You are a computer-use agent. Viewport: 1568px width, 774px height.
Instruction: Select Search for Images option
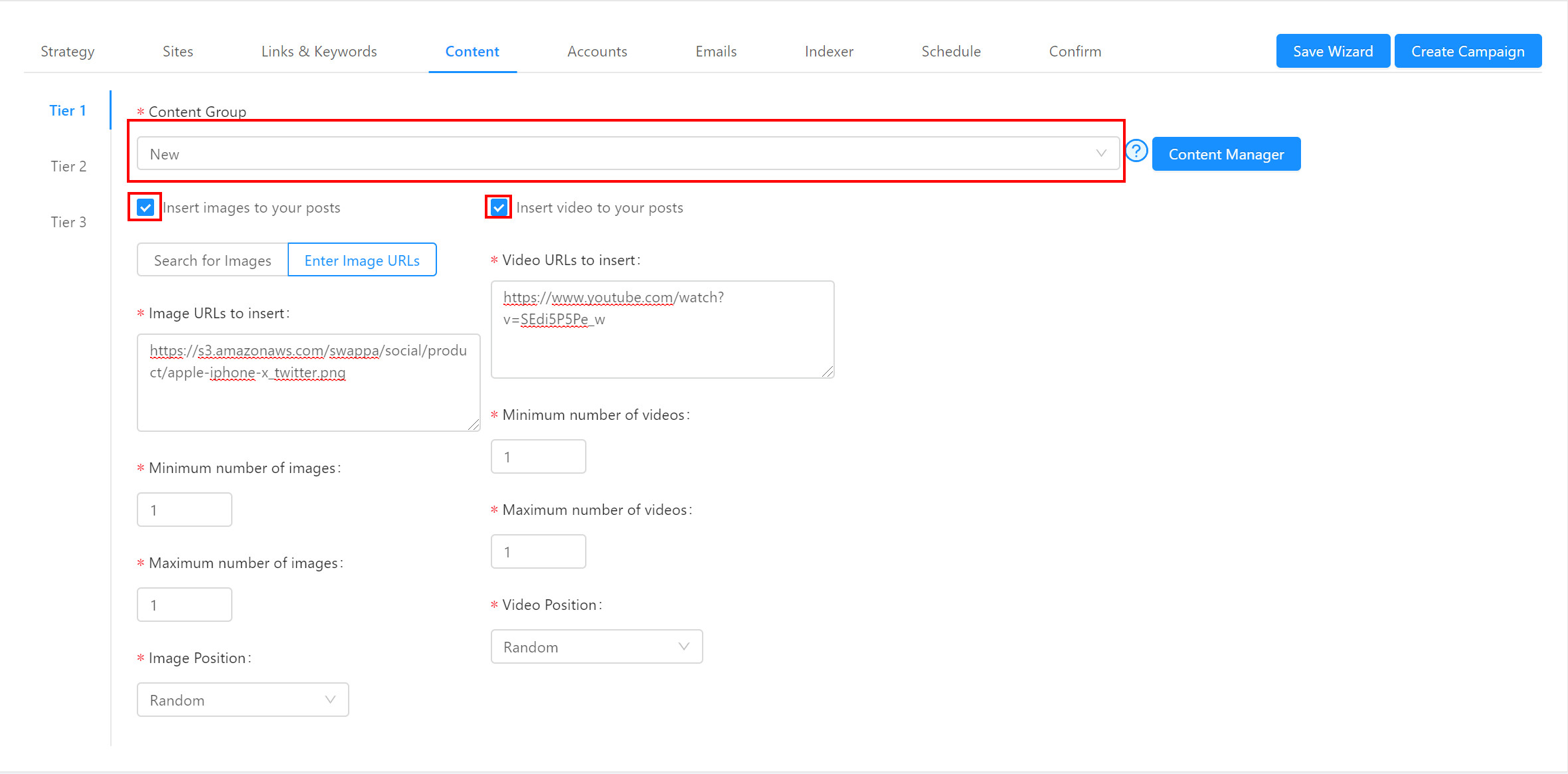213,260
